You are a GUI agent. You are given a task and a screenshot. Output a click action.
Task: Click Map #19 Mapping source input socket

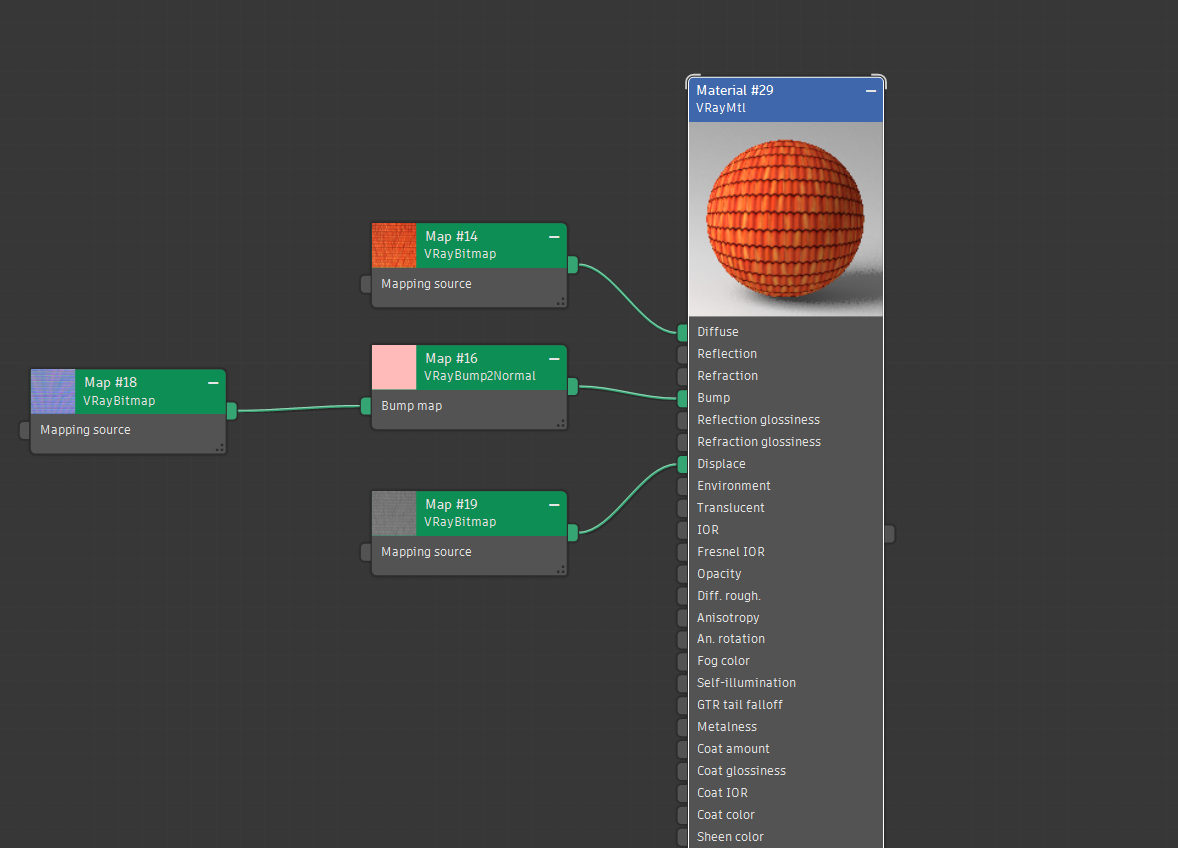click(x=366, y=552)
